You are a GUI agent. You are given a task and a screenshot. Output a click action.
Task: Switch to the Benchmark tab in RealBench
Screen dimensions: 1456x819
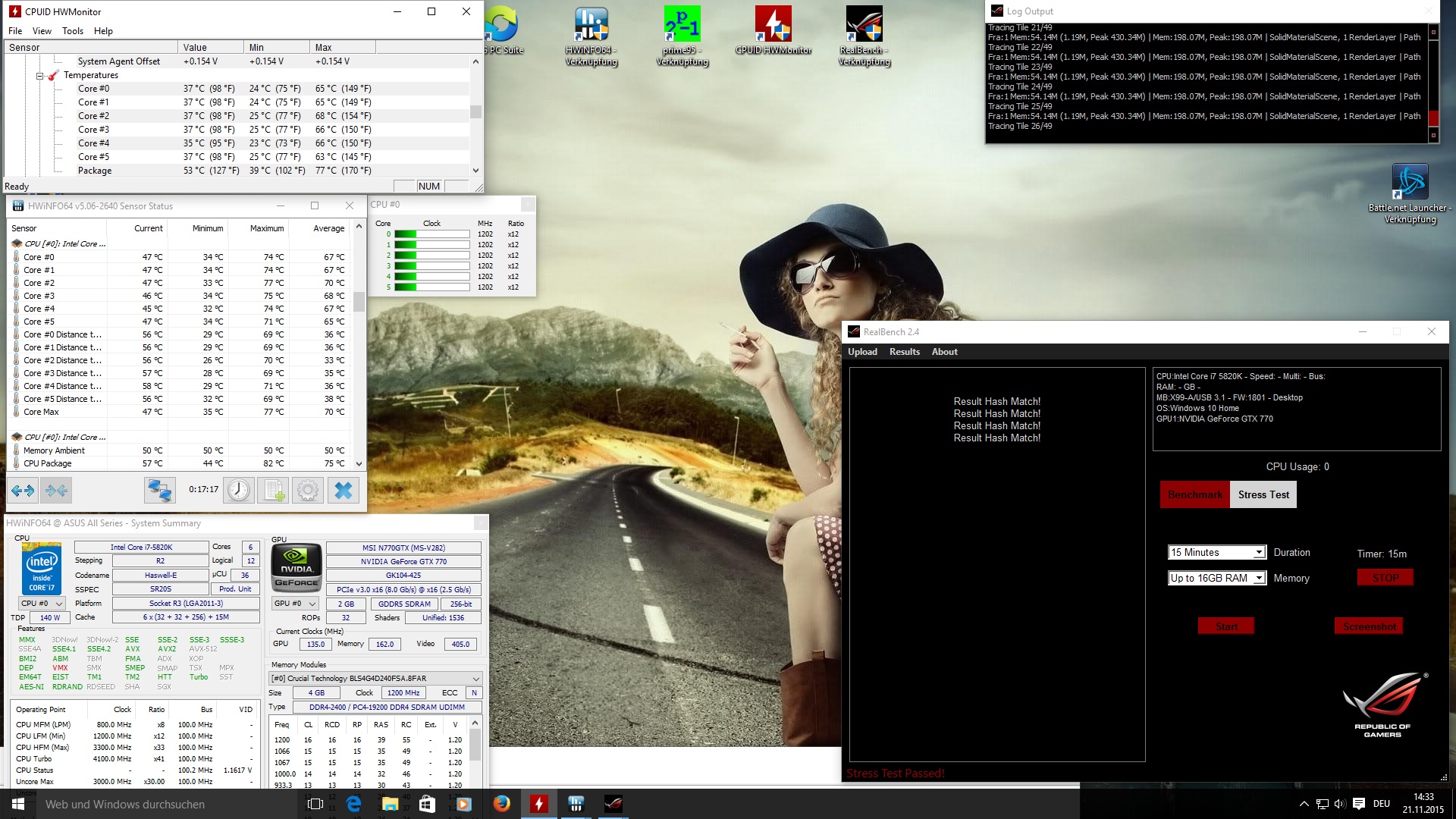(x=1194, y=494)
